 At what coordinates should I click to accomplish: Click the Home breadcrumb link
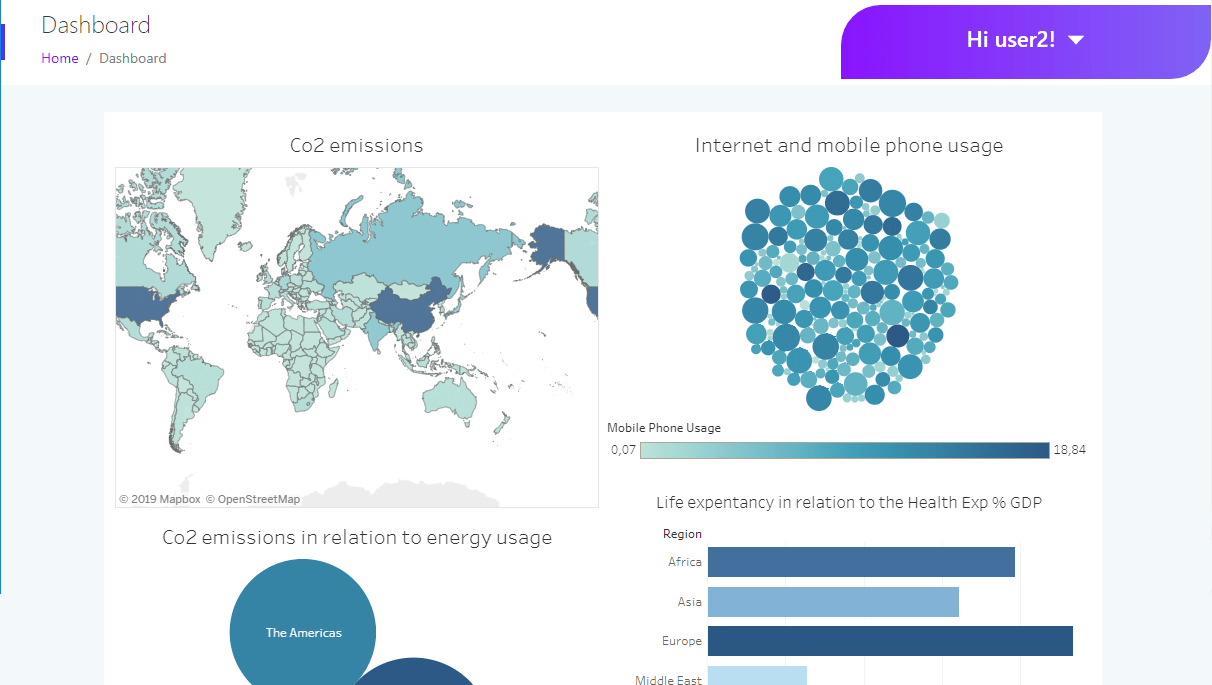tap(59, 58)
